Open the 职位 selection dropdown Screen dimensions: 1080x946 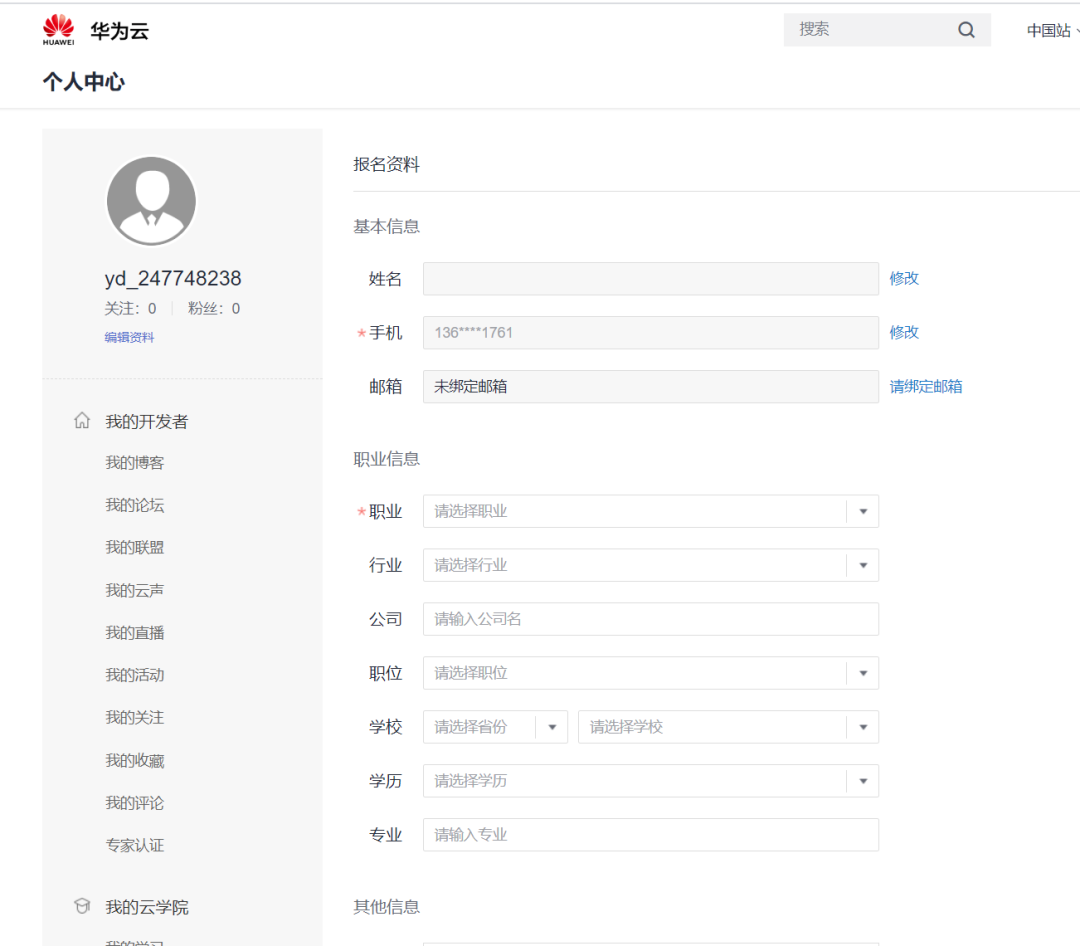pos(650,673)
